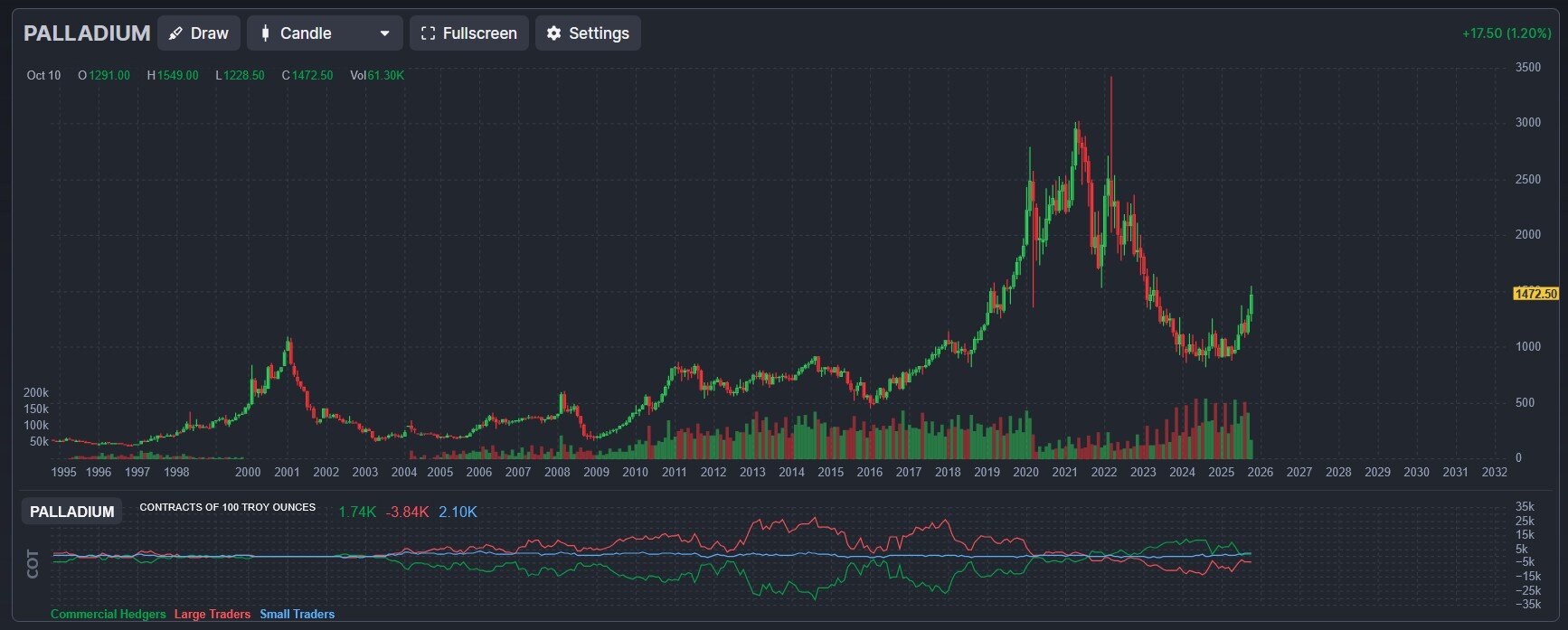The height and width of the screenshot is (630, 1568).
Task: Open Settings via the gear icon
Action: (x=553, y=33)
